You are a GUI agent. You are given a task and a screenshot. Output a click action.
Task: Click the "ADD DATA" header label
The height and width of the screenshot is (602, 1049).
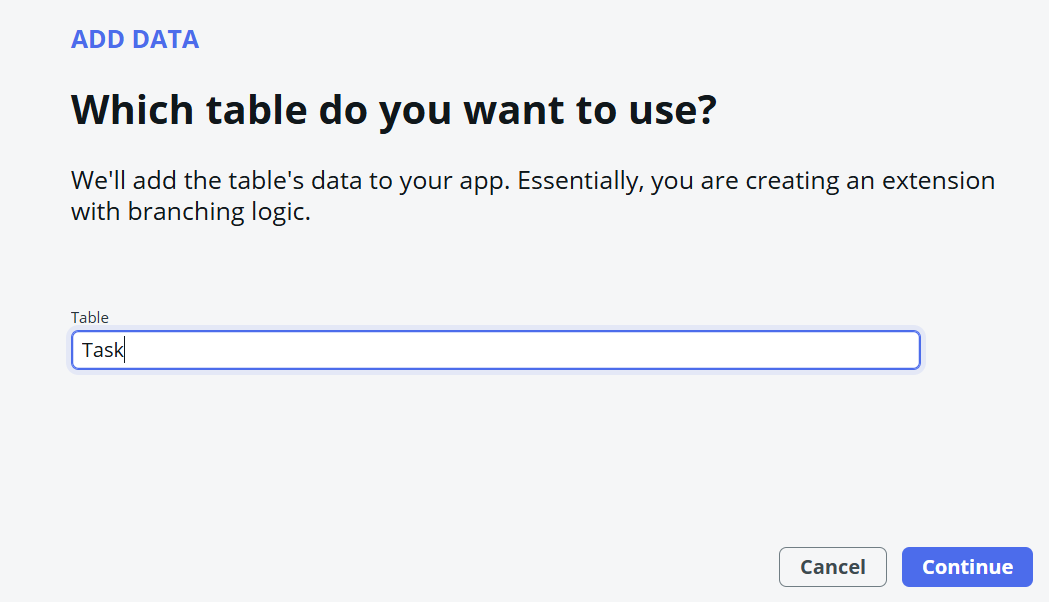point(135,40)
